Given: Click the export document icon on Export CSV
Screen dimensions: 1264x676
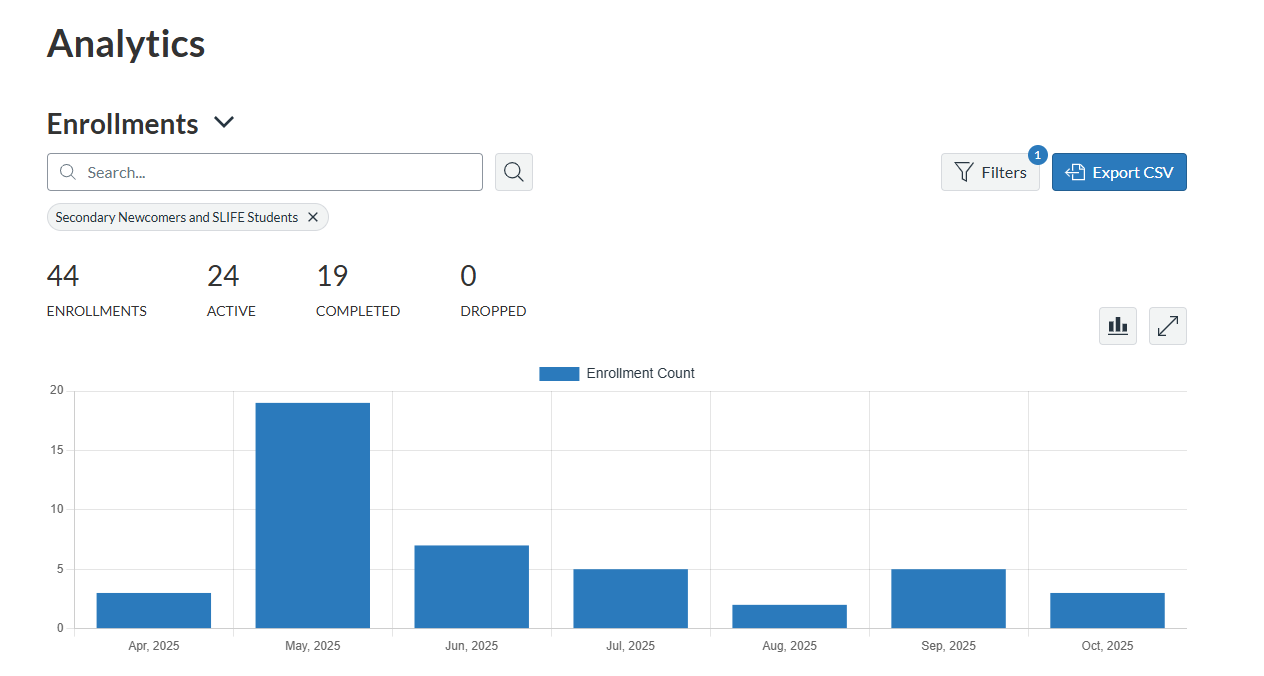Looking at the screenshot, I should tap(1074, 171).
